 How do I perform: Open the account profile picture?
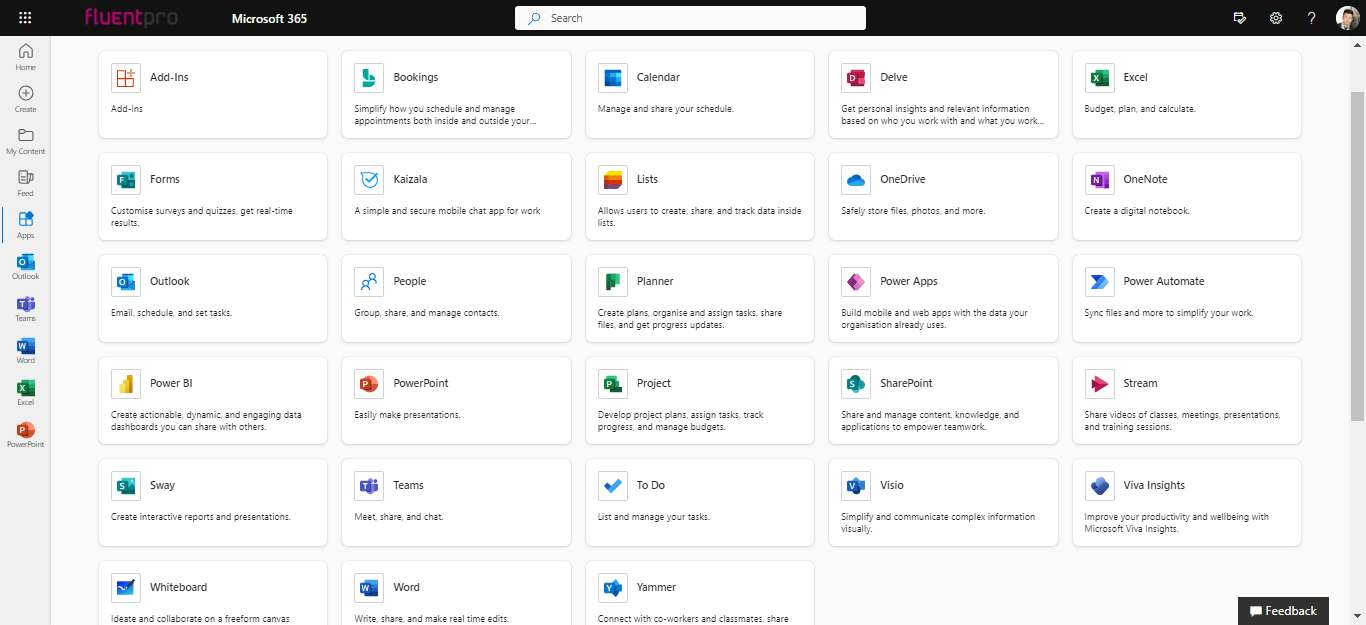coord(1347,18)
